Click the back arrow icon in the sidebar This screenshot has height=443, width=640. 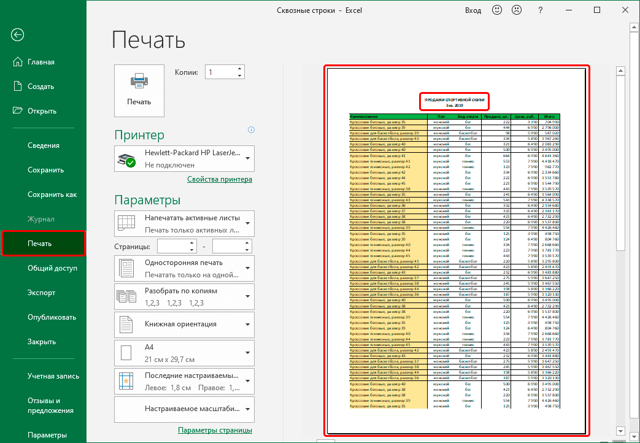click(18, 35)
